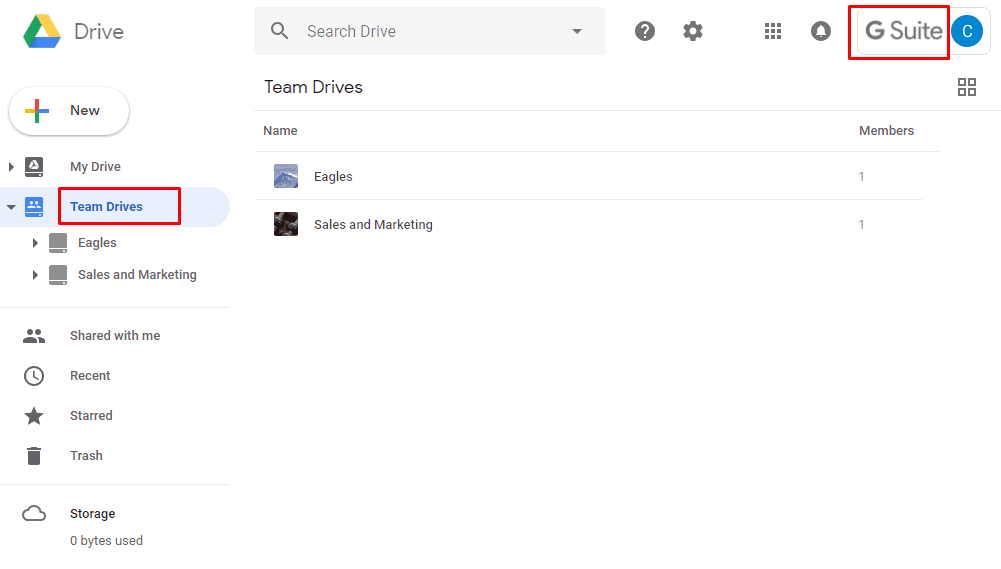The image size is (1001, 569).
Task: Open Eagles under Team Drives sidebar
Action: [97, 243]
